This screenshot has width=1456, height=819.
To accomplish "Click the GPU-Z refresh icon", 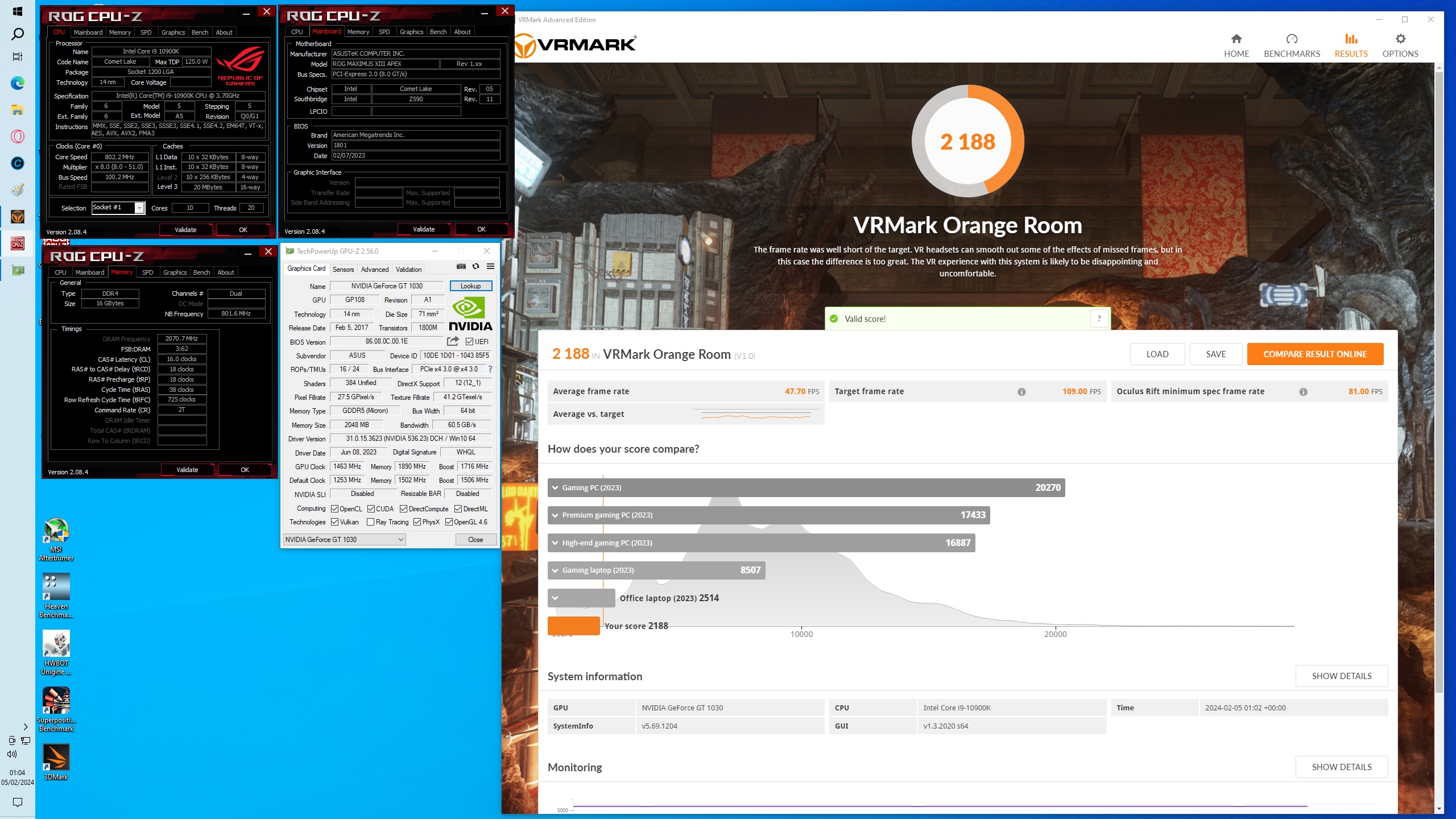I will [x=475, y=266].
